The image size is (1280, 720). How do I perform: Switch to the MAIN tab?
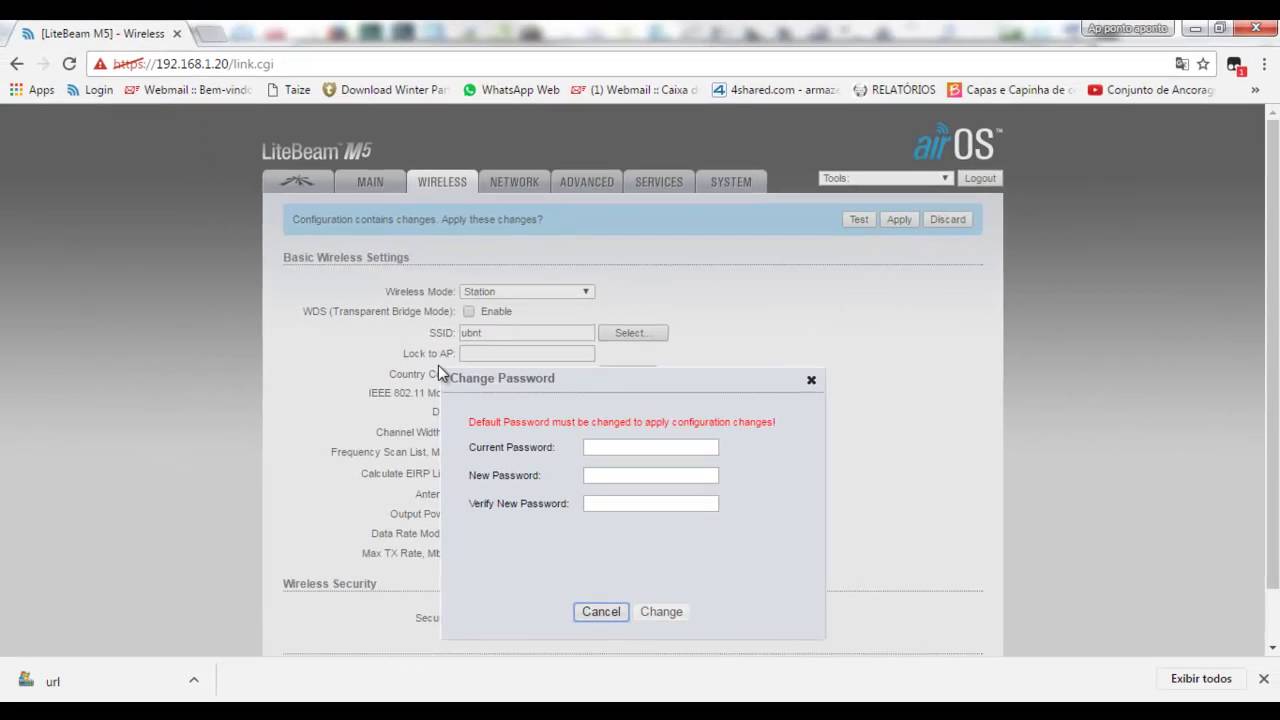pos(370,182)
